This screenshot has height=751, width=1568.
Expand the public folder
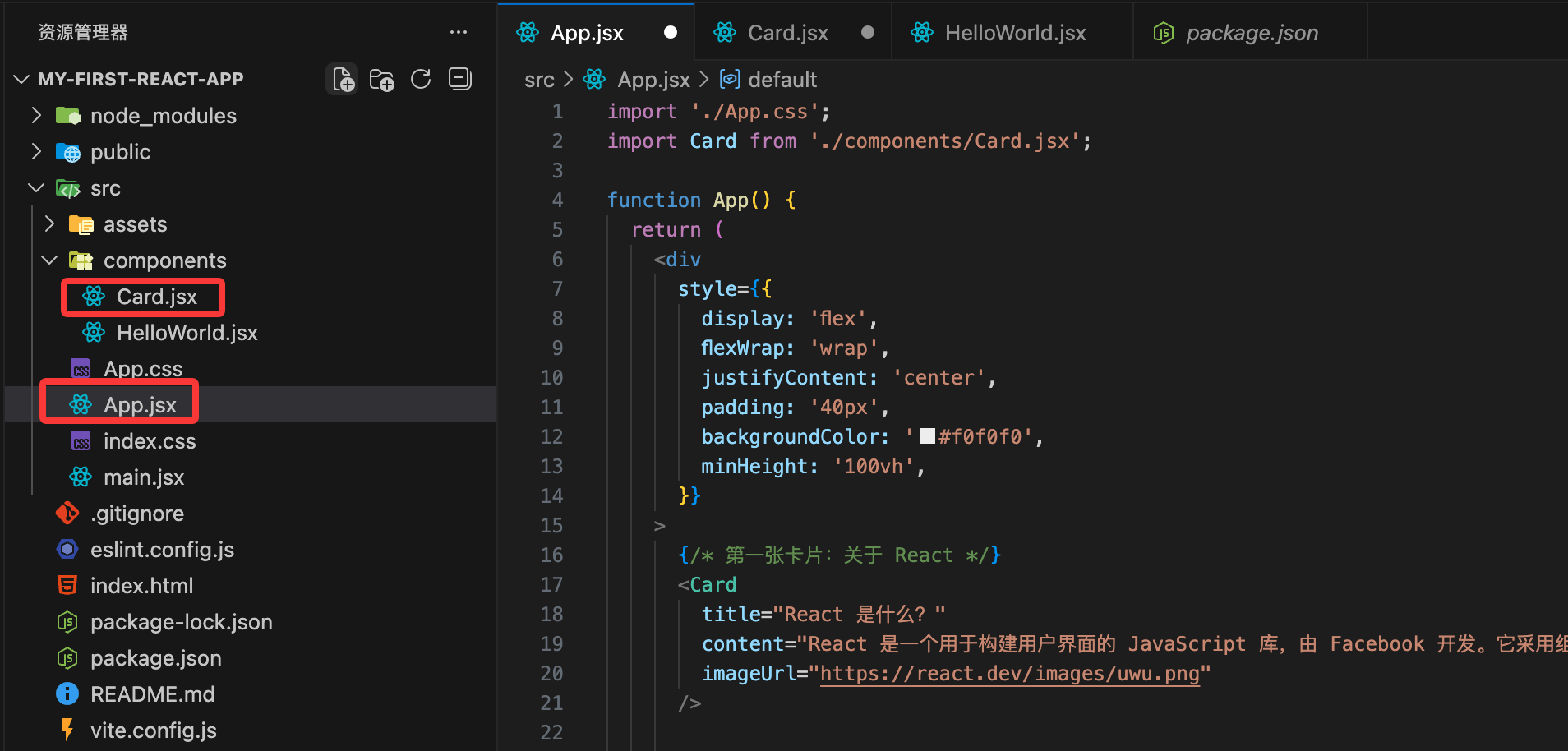coord(36,152)
